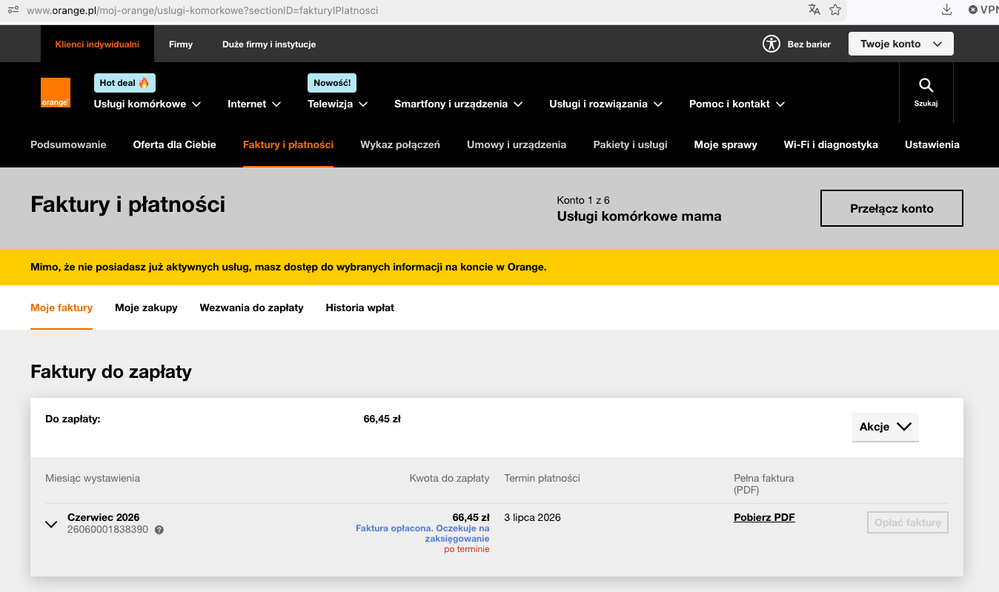Screen dimensions: 999x592
Task: Open the Akcje dropdown
Action: tap(885, 427)
